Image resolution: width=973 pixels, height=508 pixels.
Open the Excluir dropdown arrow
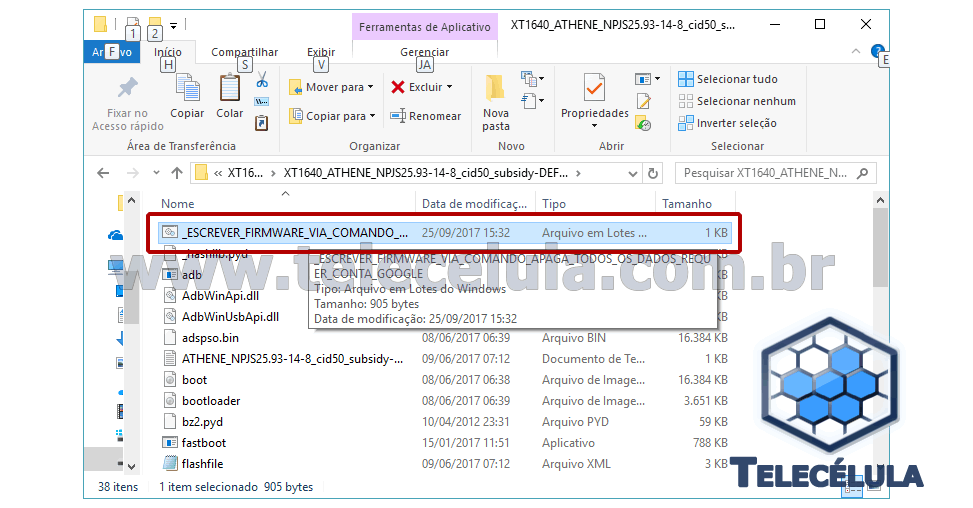pos(450,88)
